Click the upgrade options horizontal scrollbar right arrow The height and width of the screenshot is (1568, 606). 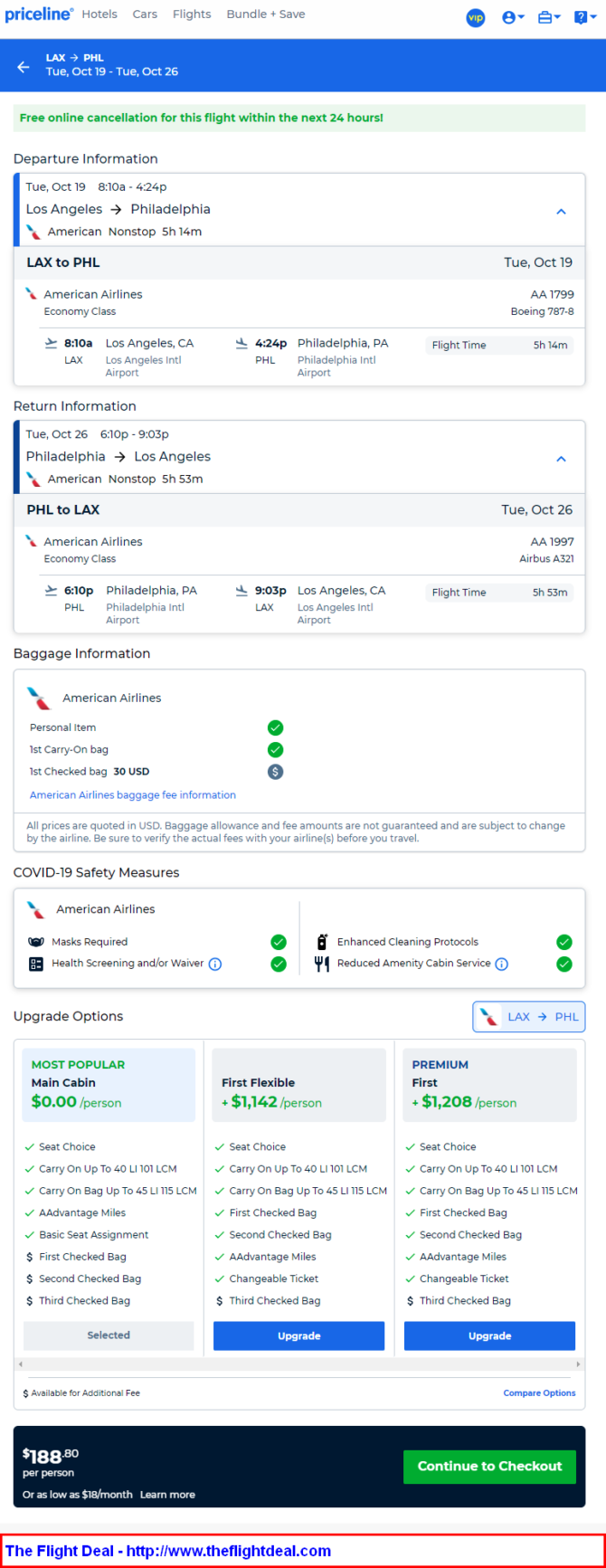(x=578, y=1364)
